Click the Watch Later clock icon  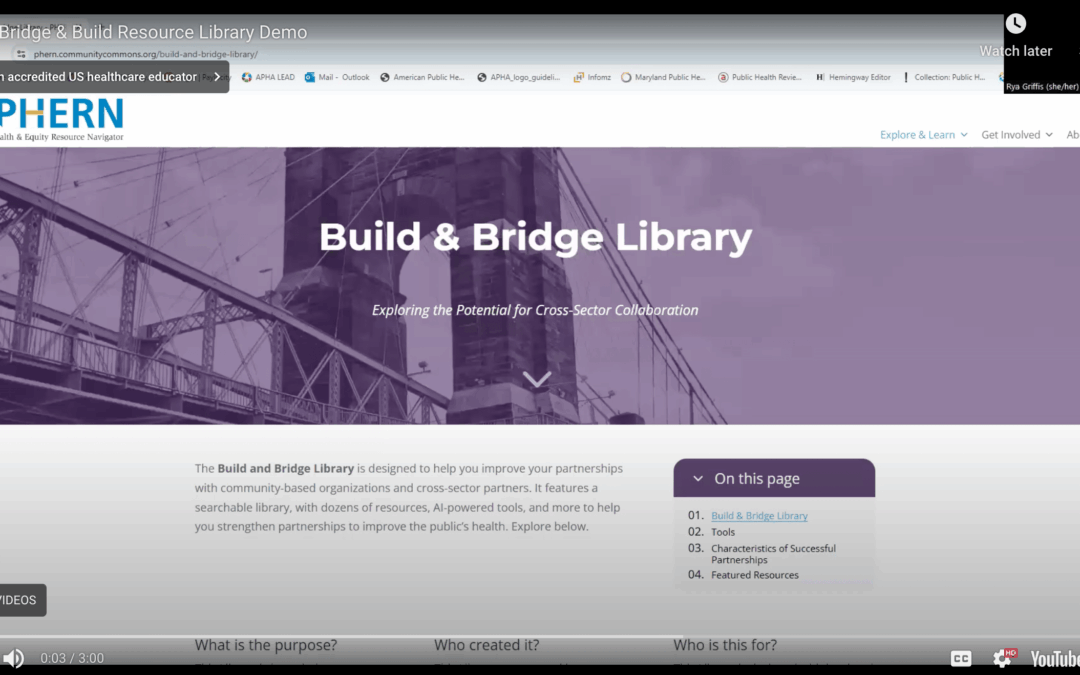click(x=1016, y=22)
